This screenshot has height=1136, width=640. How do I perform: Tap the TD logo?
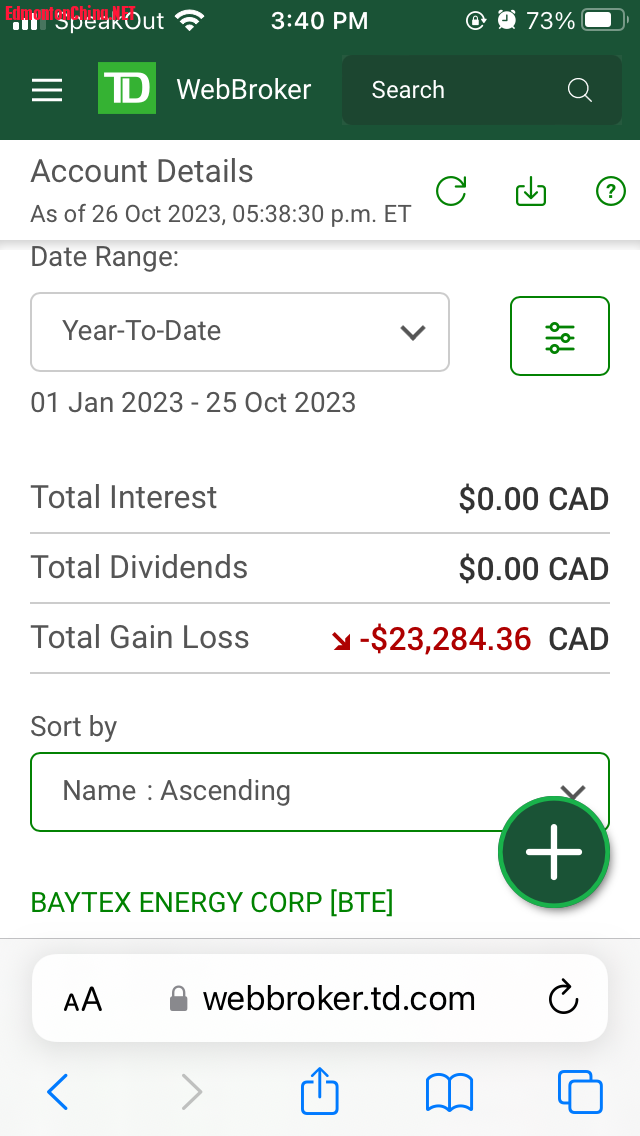pos(127,89)
